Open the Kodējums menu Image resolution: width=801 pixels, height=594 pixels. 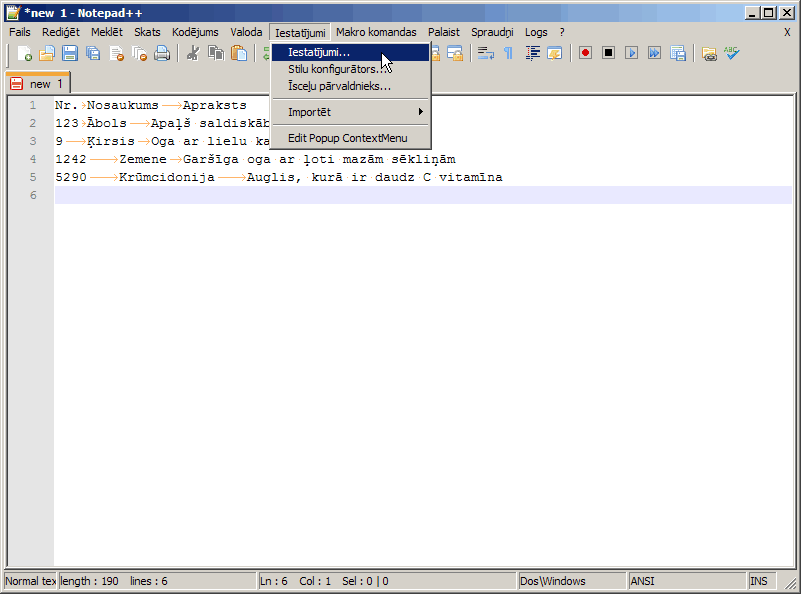click(195, 32)
